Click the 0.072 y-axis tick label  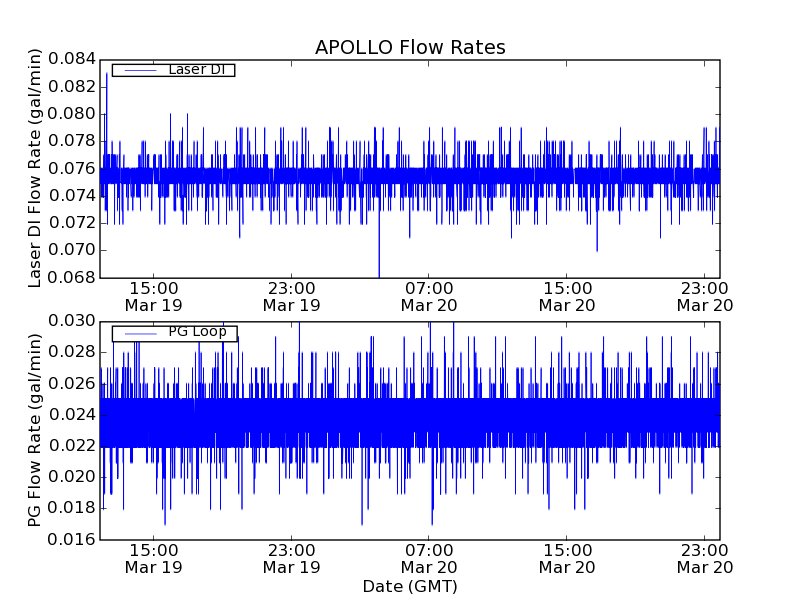pyautogui.click(x=72, y=223)
